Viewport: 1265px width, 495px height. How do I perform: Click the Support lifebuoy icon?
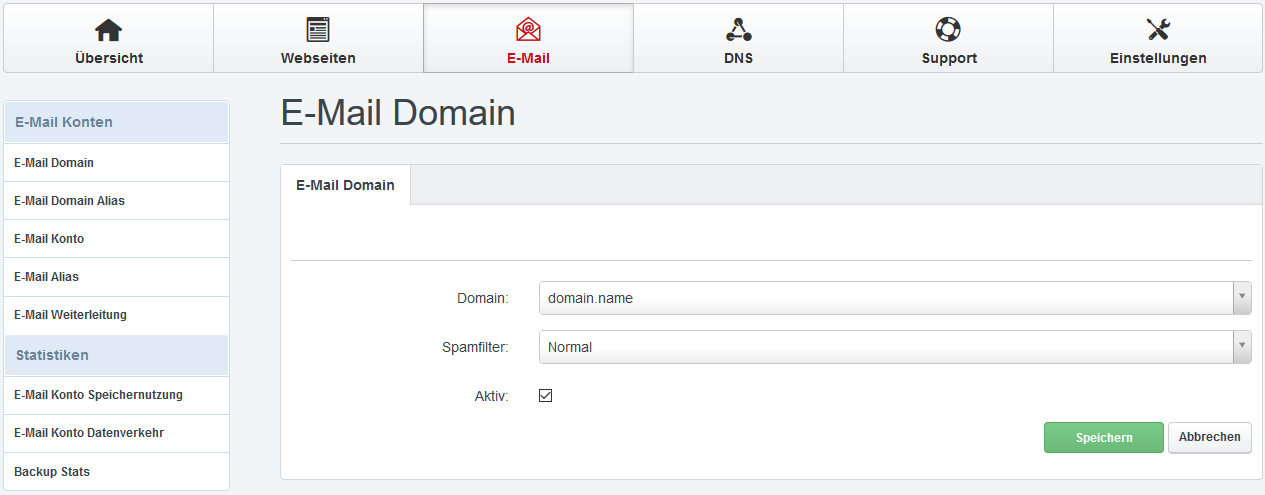tap(948, 30)
